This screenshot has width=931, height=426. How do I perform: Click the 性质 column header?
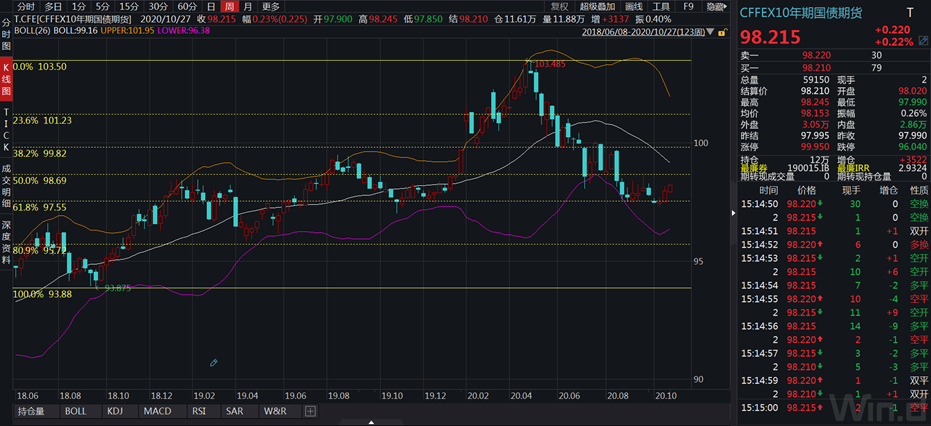(919, 190)
